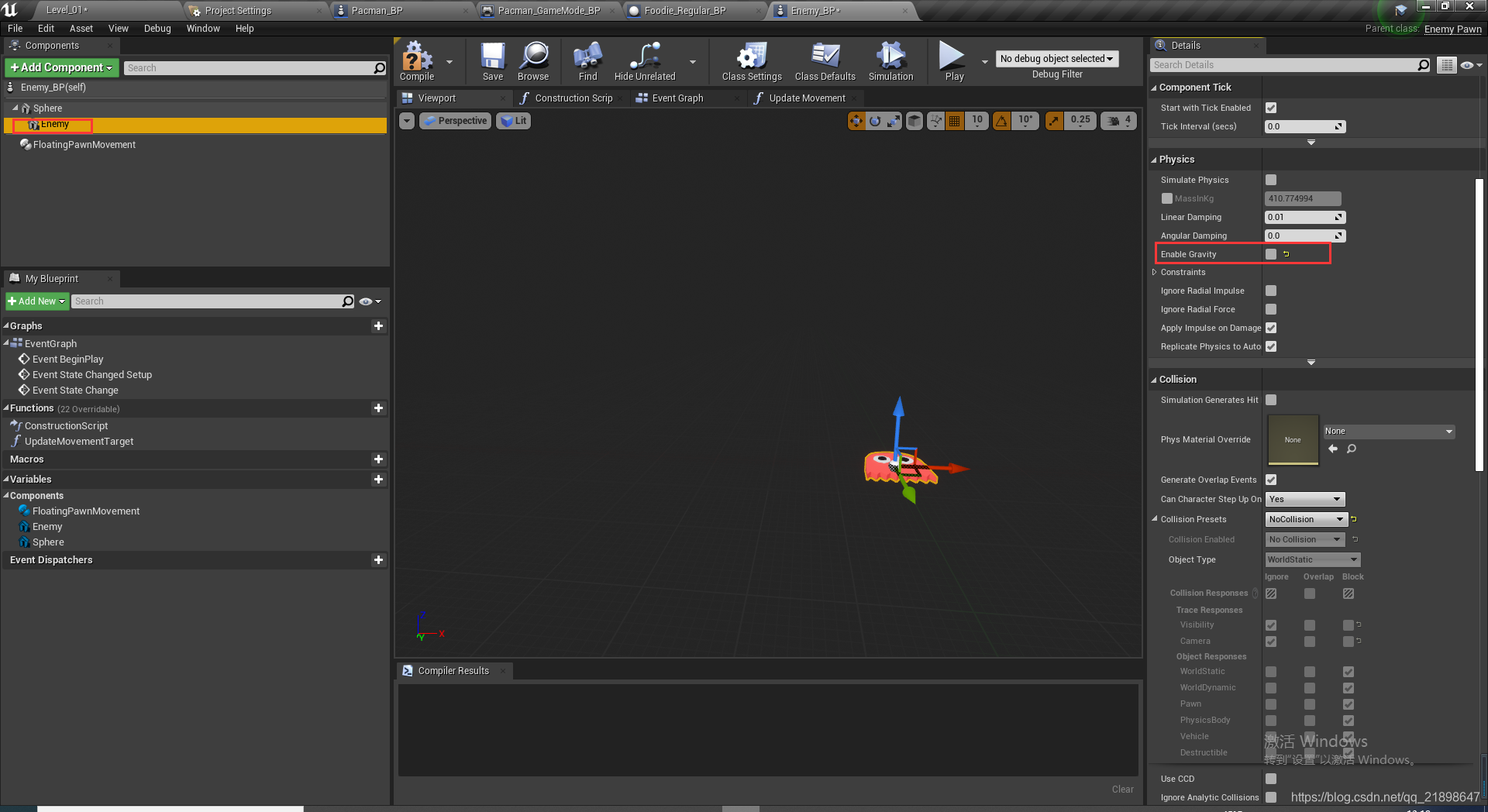Open viewport options dropdown arrow
The height and width of the screenshot is (812, 1488).
tap(407, 121)
